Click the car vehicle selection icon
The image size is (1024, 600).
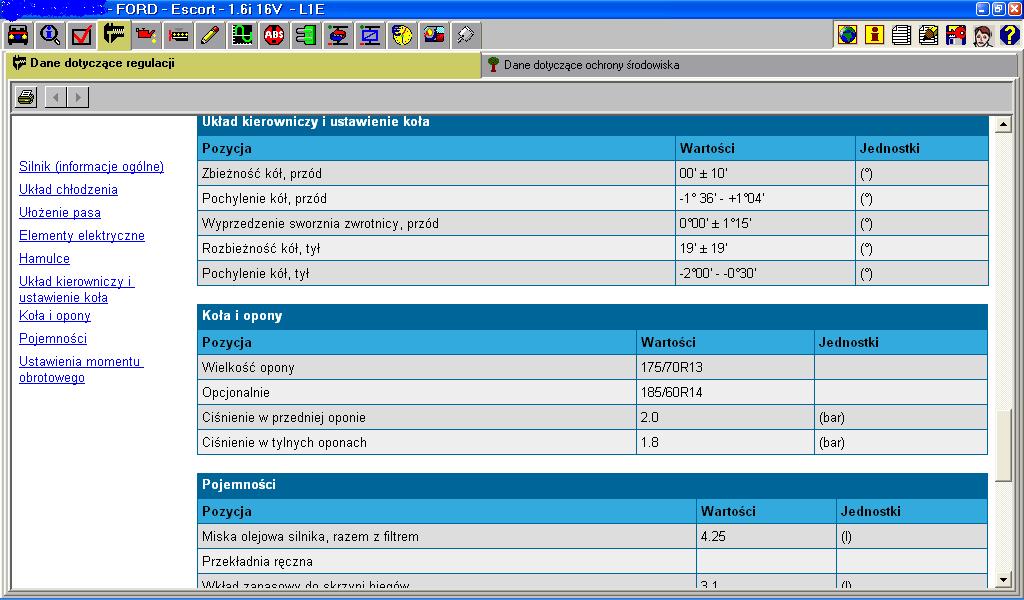click(x=18, y=36)
